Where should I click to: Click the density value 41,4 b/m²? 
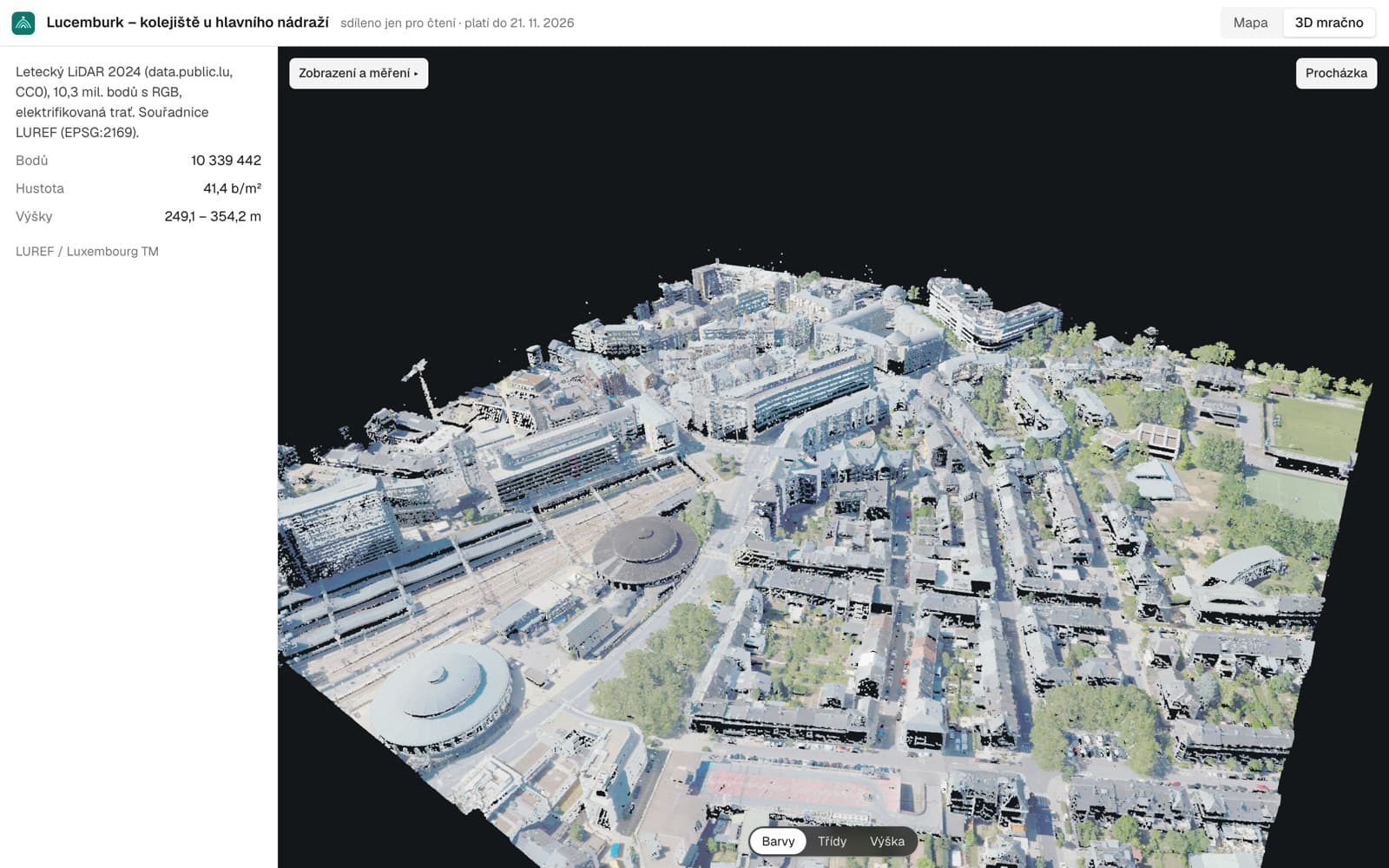pos(232,188)
